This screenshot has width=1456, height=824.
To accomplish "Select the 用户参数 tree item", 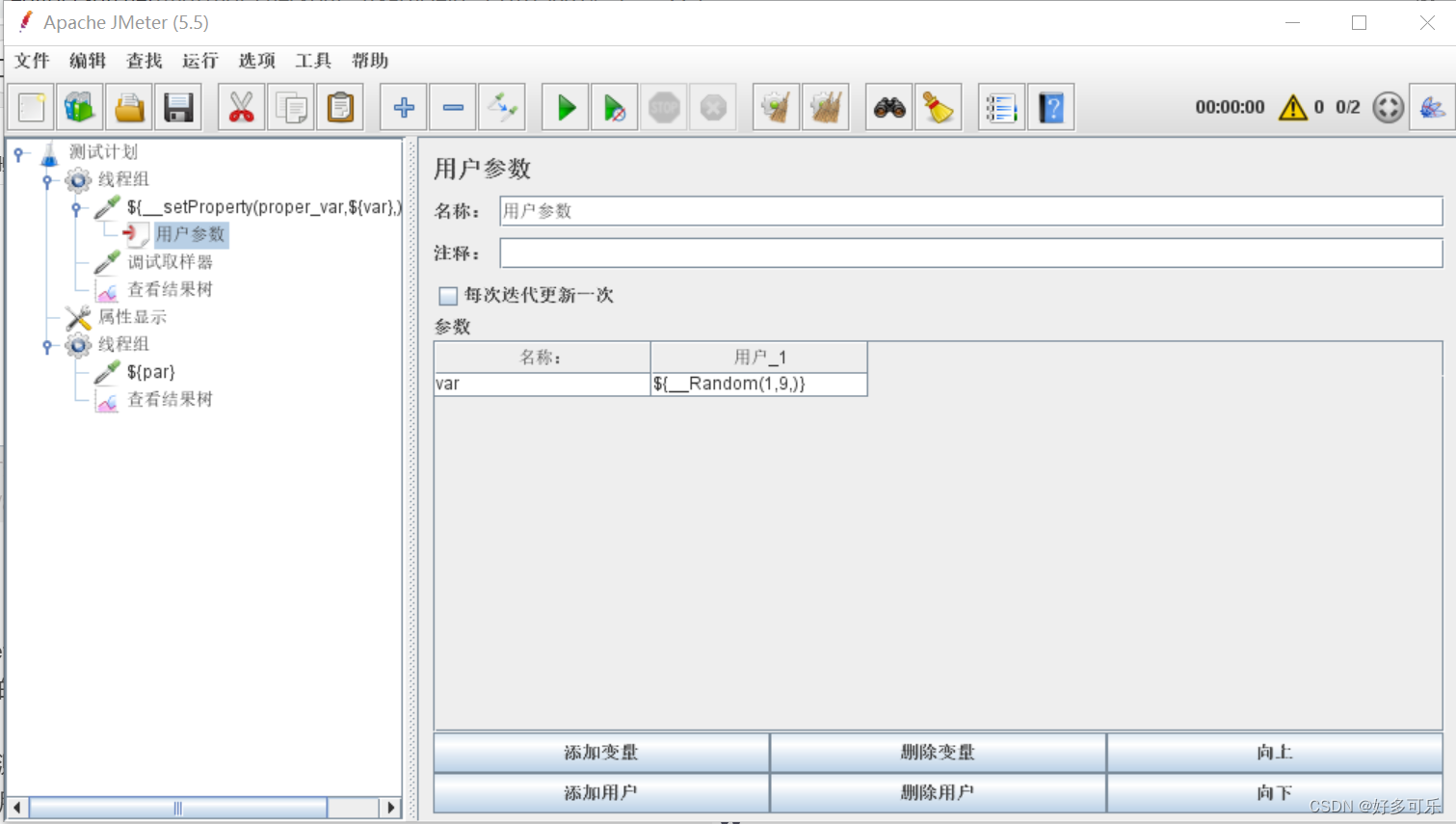I will [x=191, y=234].
